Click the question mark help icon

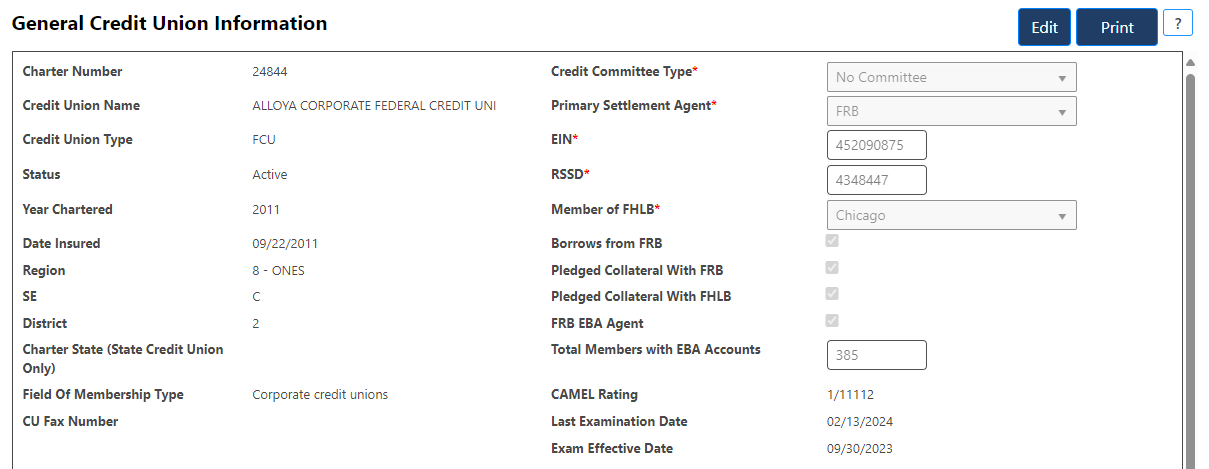[x=1178, y=24]
